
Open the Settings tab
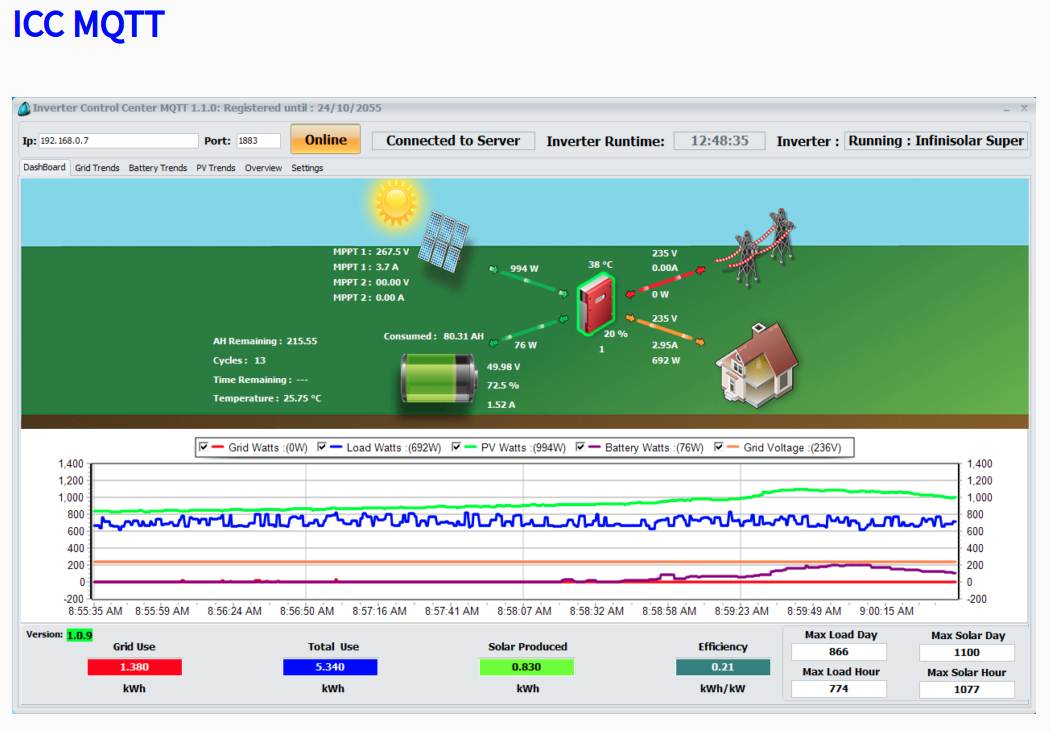pos(306,167)
